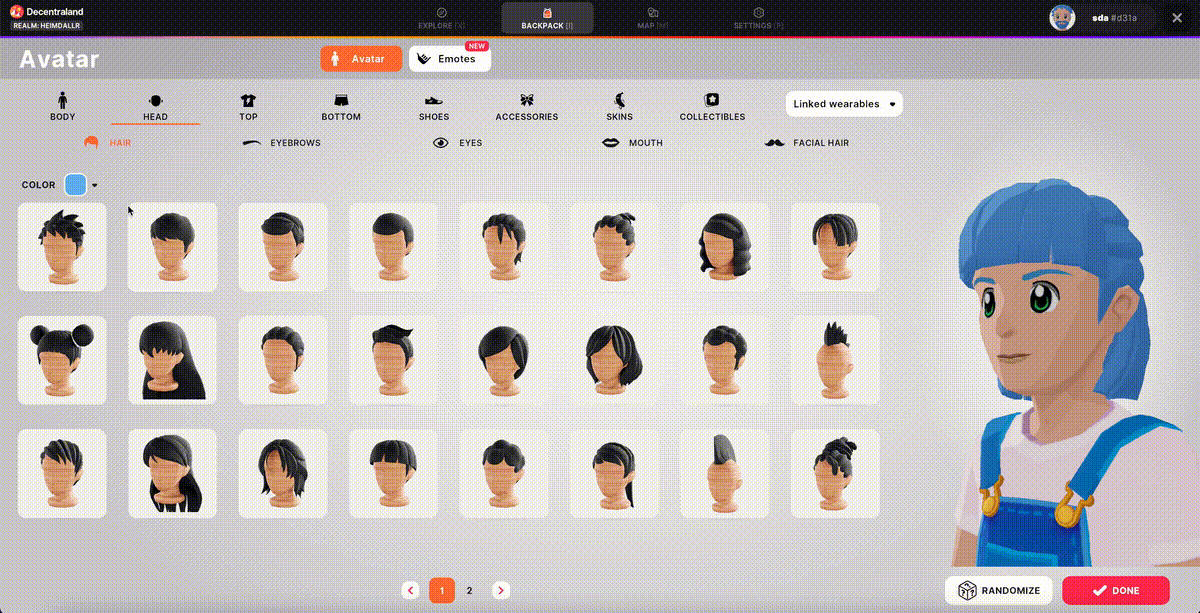Viewport: 1200px width, 613px height.
Task: Click the next page arrow
Action: 501,591
